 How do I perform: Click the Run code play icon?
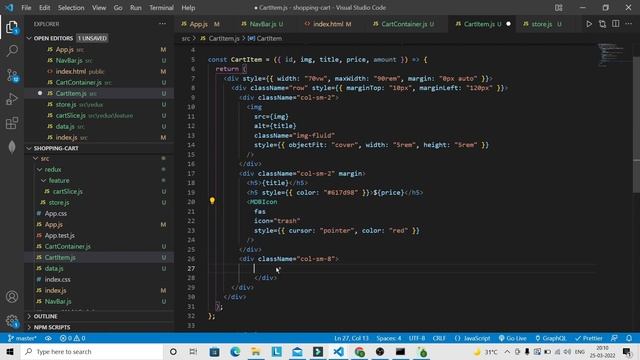click(x=589, y=24)
